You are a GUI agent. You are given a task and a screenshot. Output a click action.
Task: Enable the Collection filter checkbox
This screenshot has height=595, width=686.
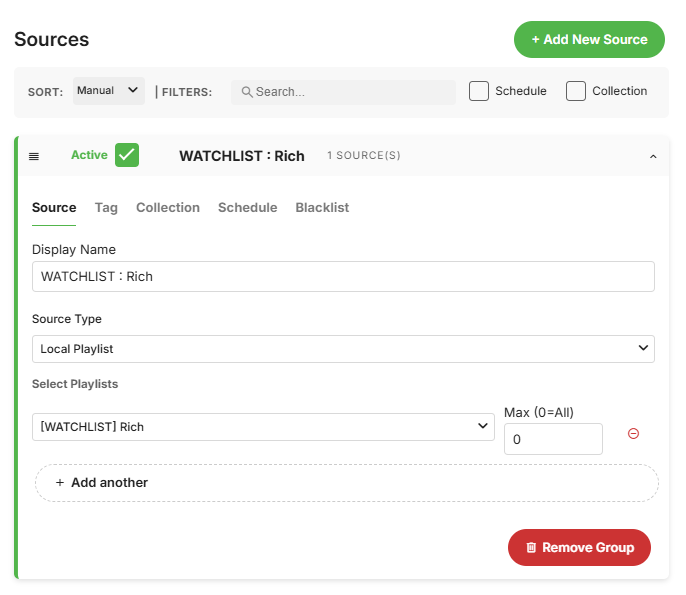pos(576,91)
